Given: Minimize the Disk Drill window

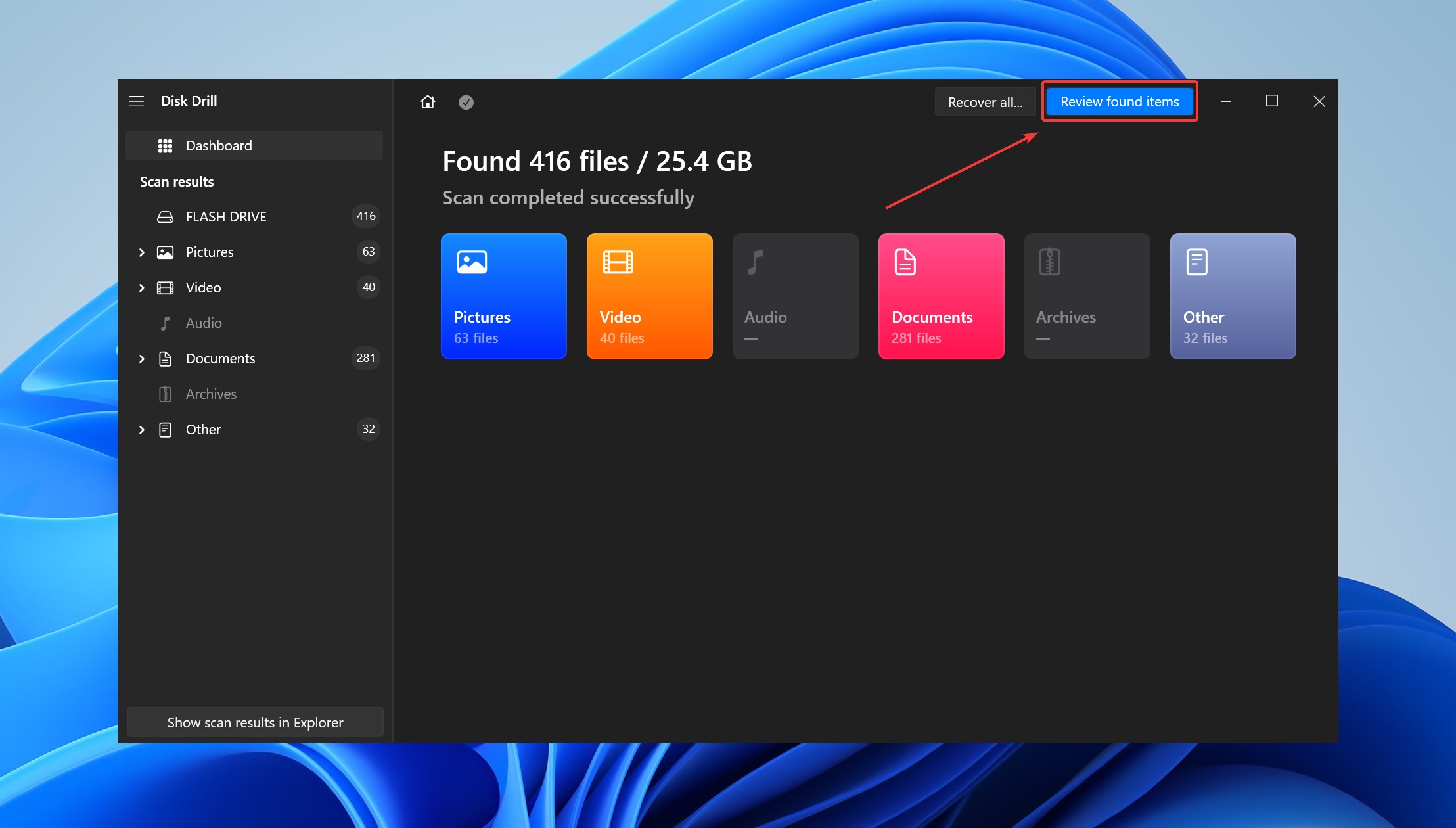Looking at the screenshot, I should click(x=1225, y=101).
